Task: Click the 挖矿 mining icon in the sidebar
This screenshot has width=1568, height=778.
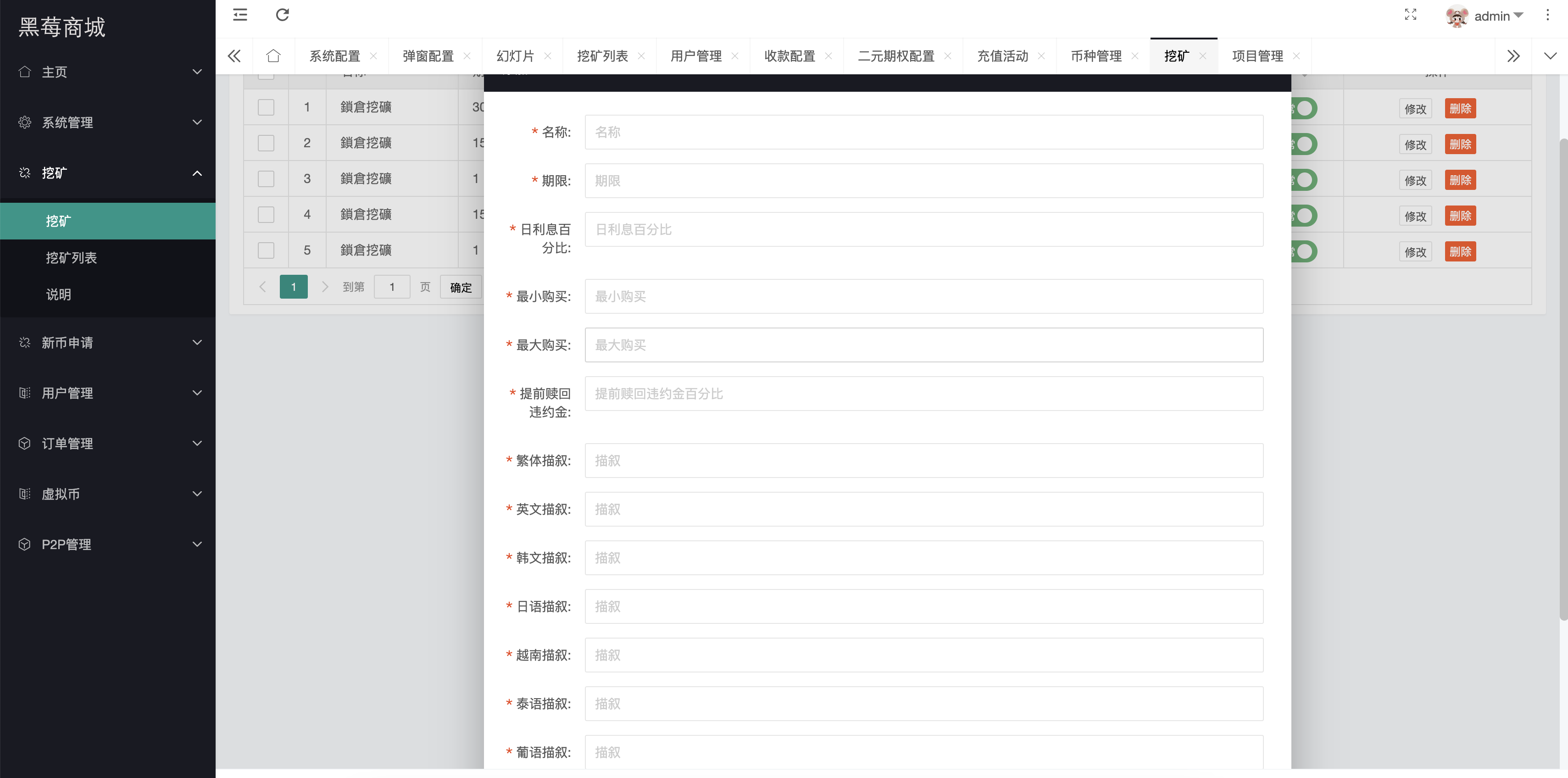Action: coord(25,173)
